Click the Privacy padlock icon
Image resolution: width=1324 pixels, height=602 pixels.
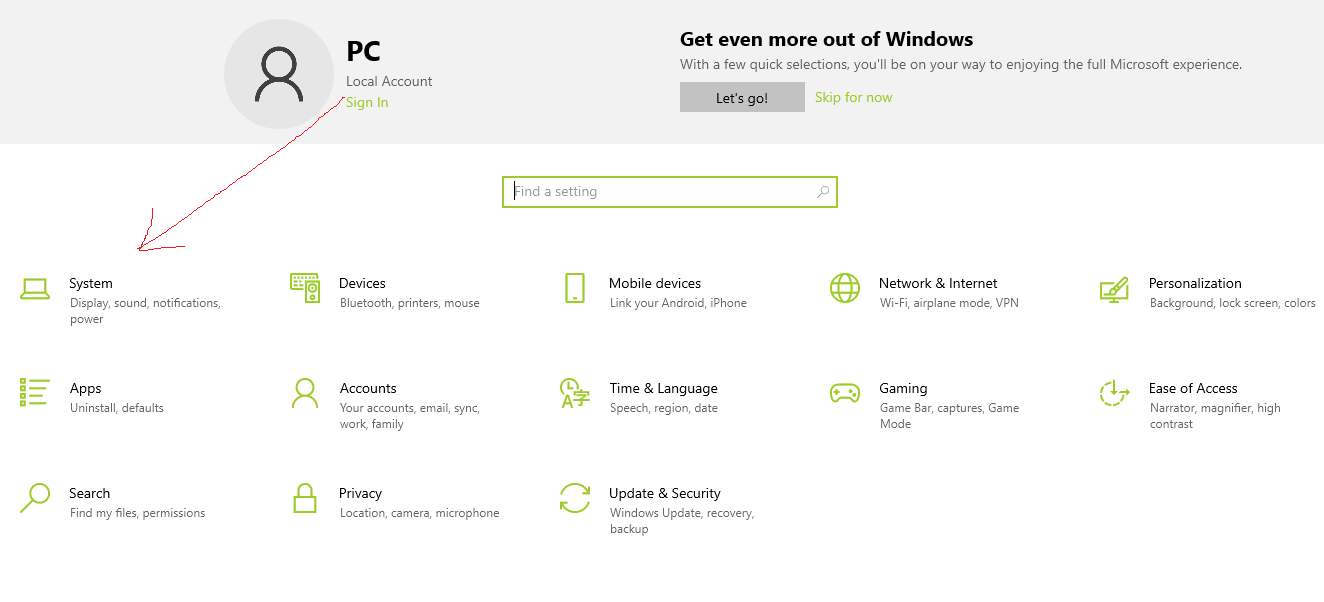click(x=304, y=497)
